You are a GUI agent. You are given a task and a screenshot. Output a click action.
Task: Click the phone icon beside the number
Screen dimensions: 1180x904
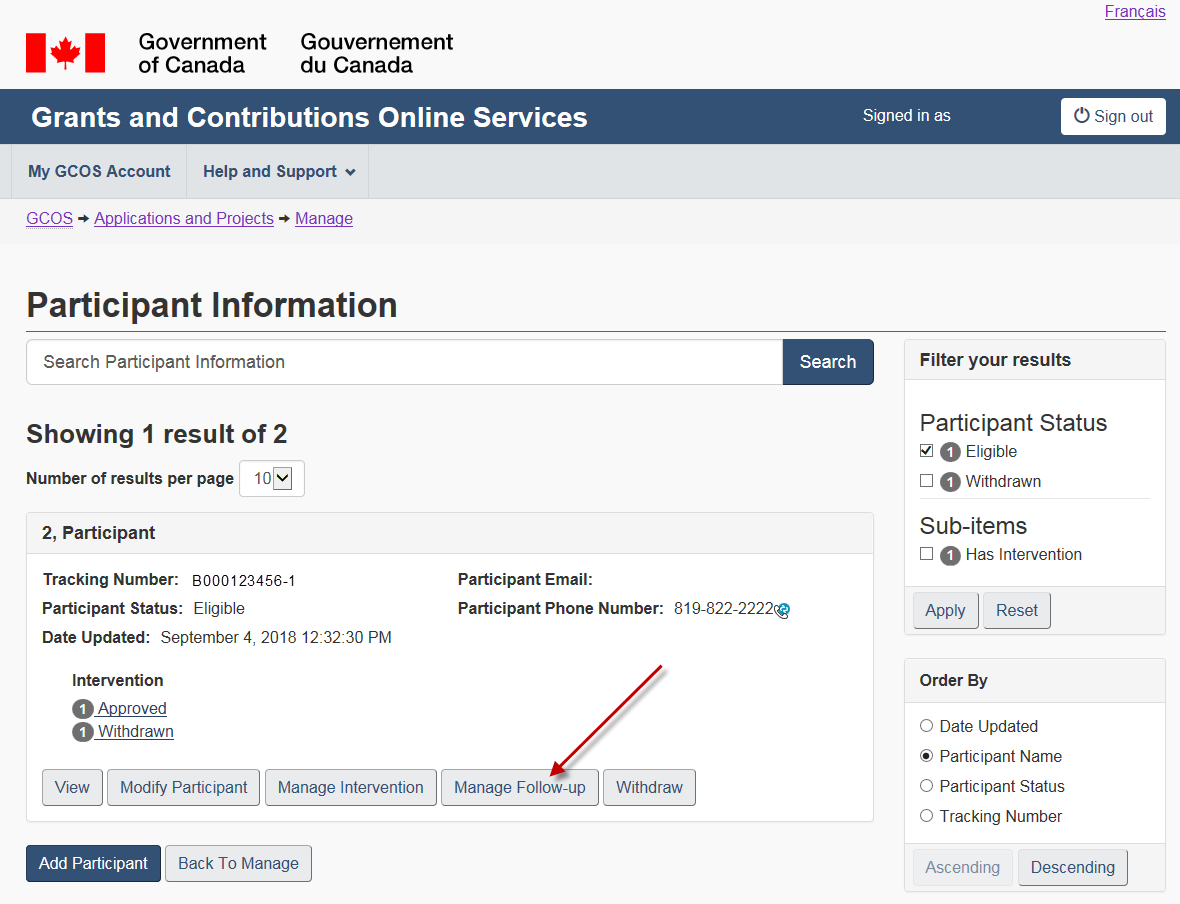[783, 609]
